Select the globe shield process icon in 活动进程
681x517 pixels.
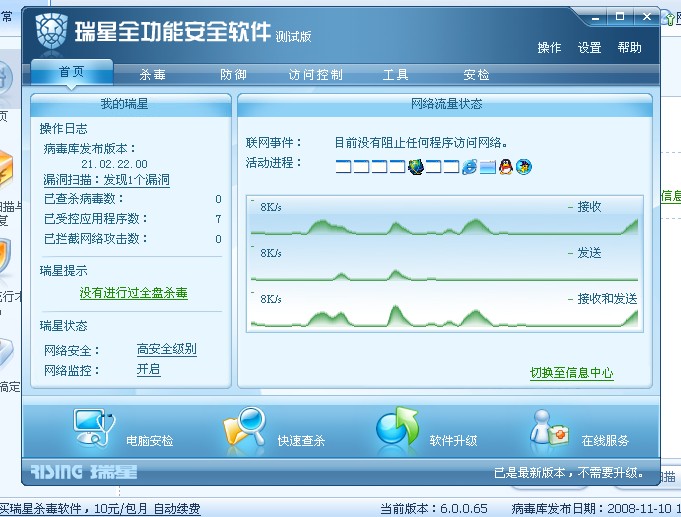click(x=416, y=167)
